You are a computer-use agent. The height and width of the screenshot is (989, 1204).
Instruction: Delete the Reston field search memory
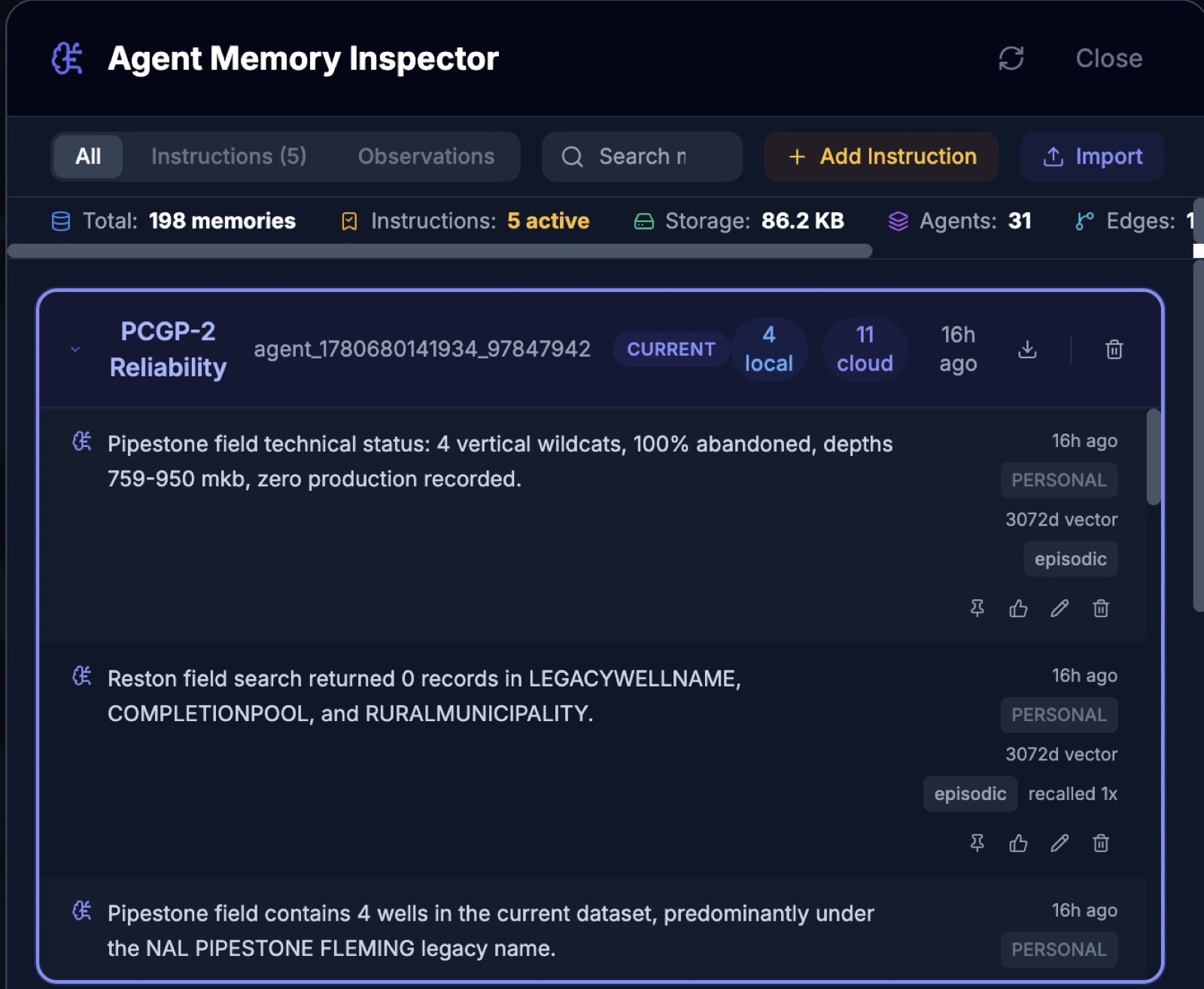1101,843
